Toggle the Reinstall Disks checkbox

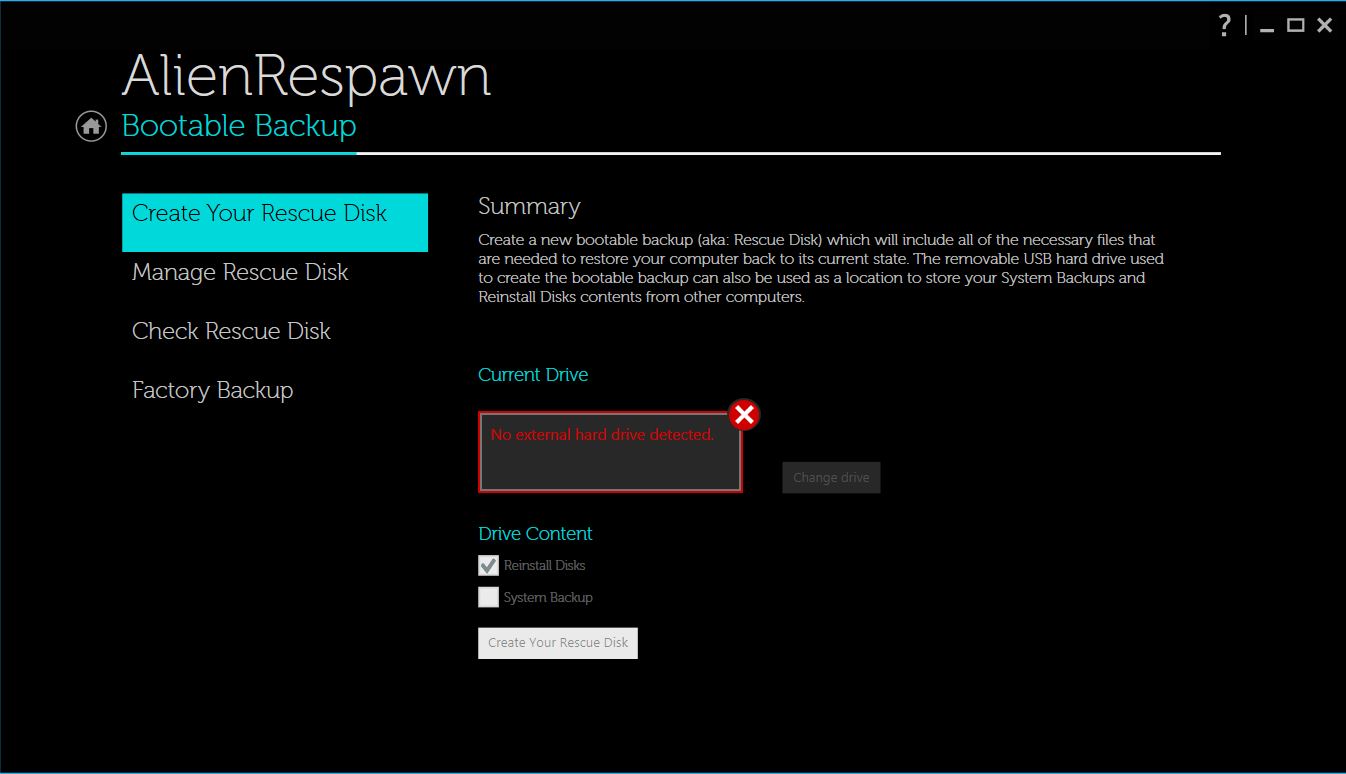(488, 565)
